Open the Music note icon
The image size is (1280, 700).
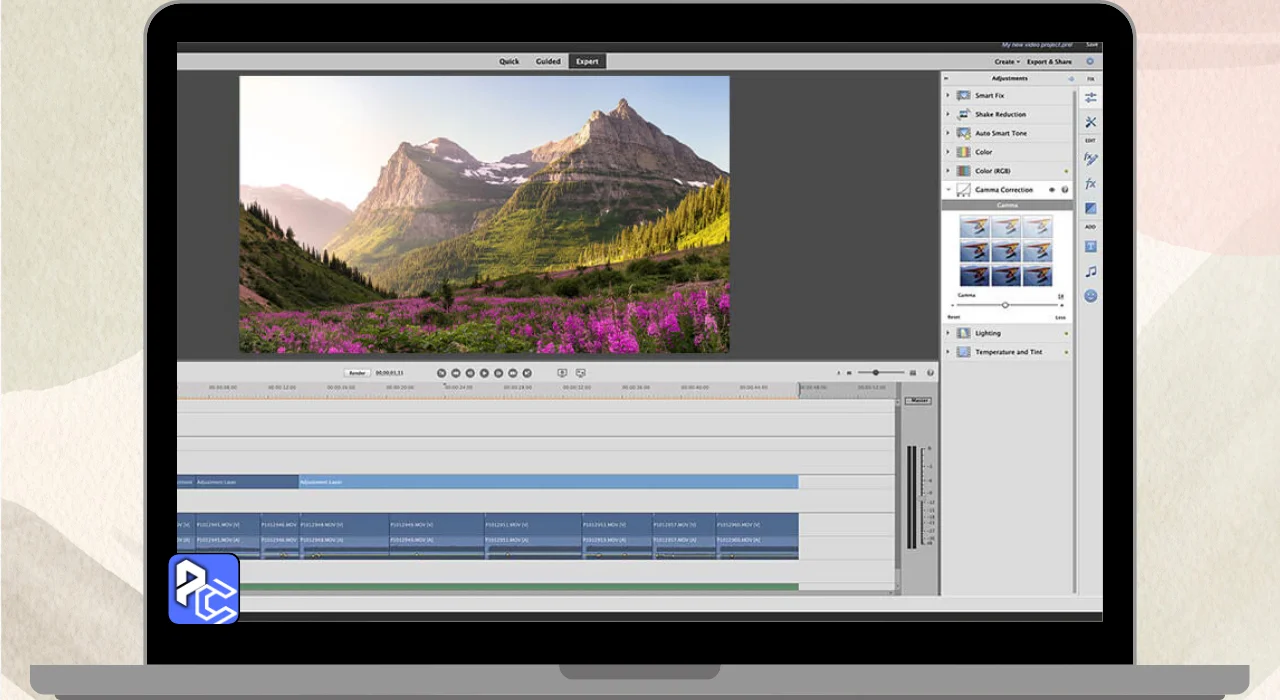coord(1090,271)
